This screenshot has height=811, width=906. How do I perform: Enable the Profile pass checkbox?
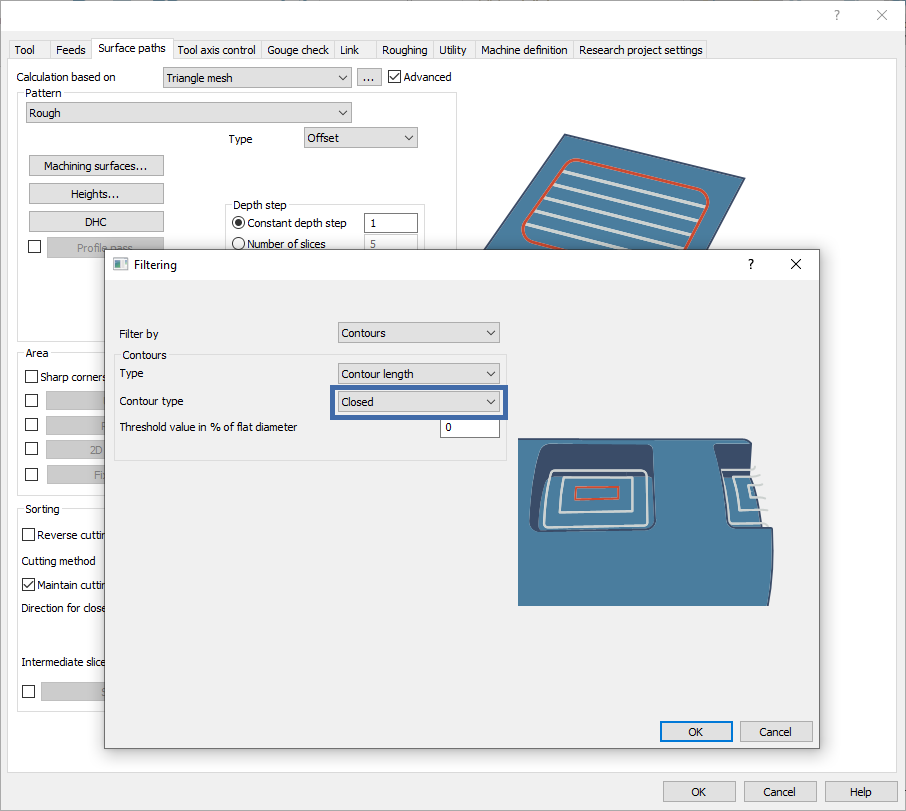coord(35,247)
